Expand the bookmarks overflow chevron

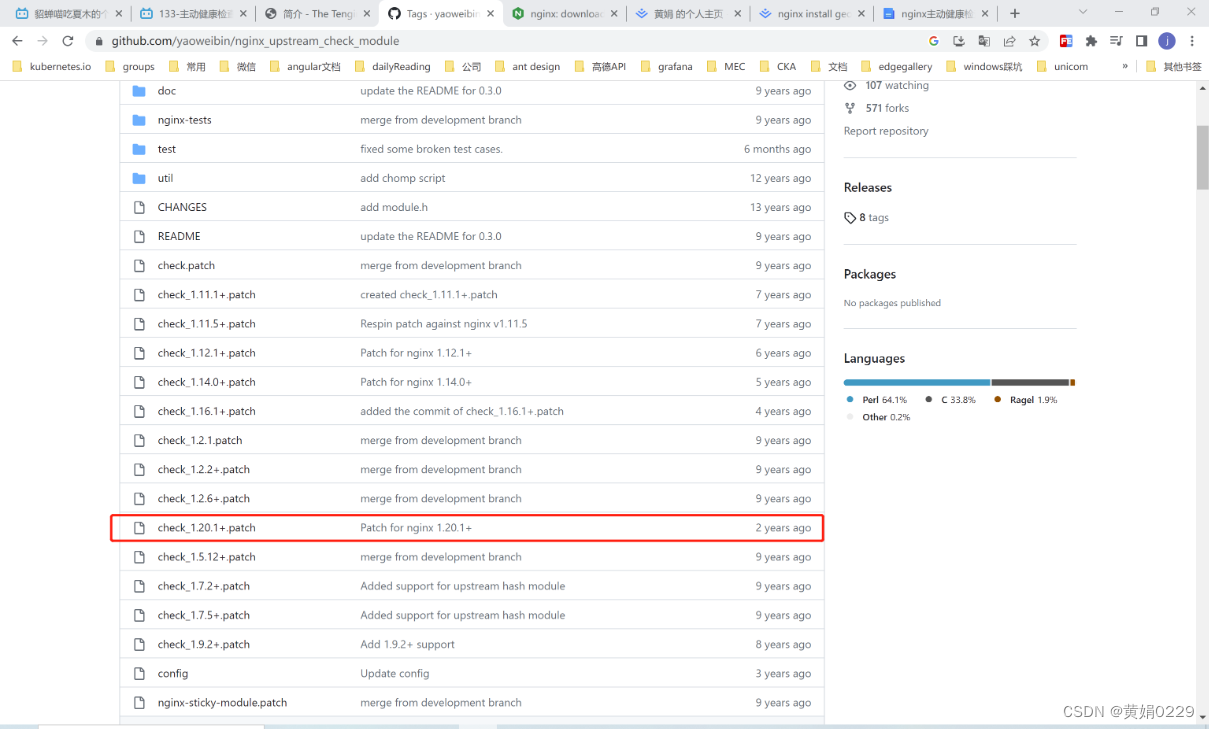click(x=1125, y=66)
